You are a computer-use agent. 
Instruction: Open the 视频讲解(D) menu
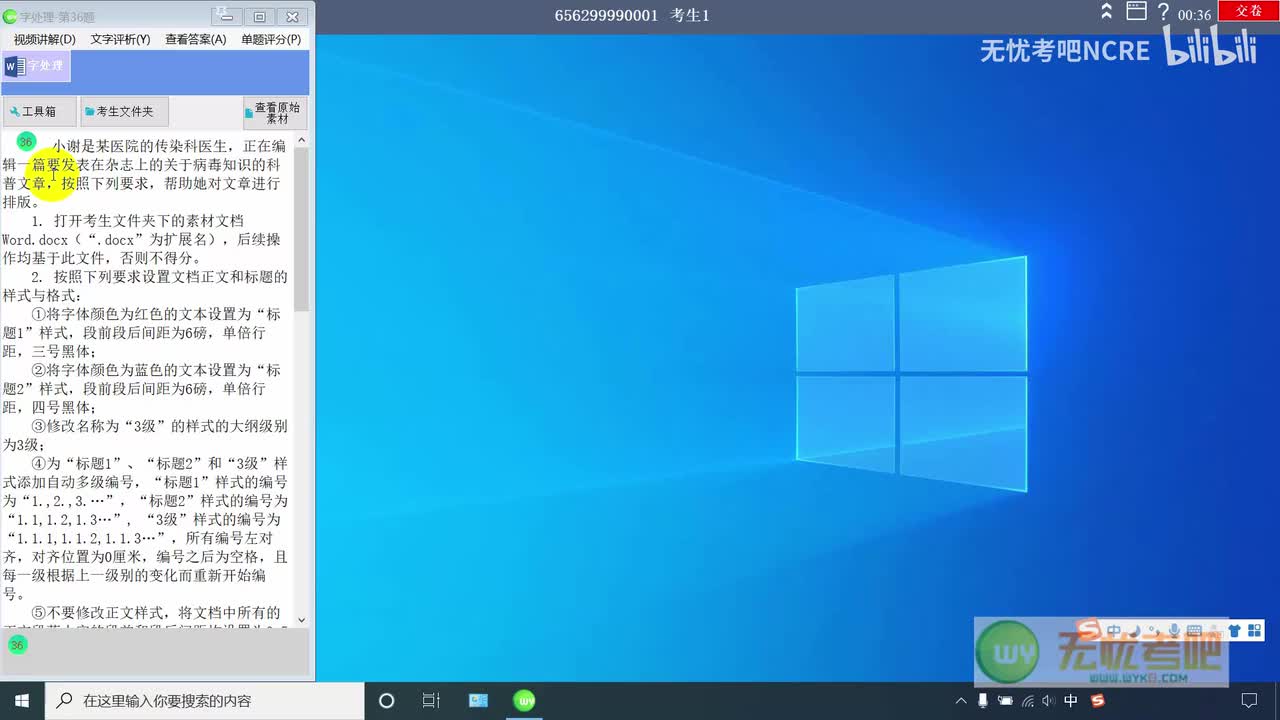[x=44, y=39]
